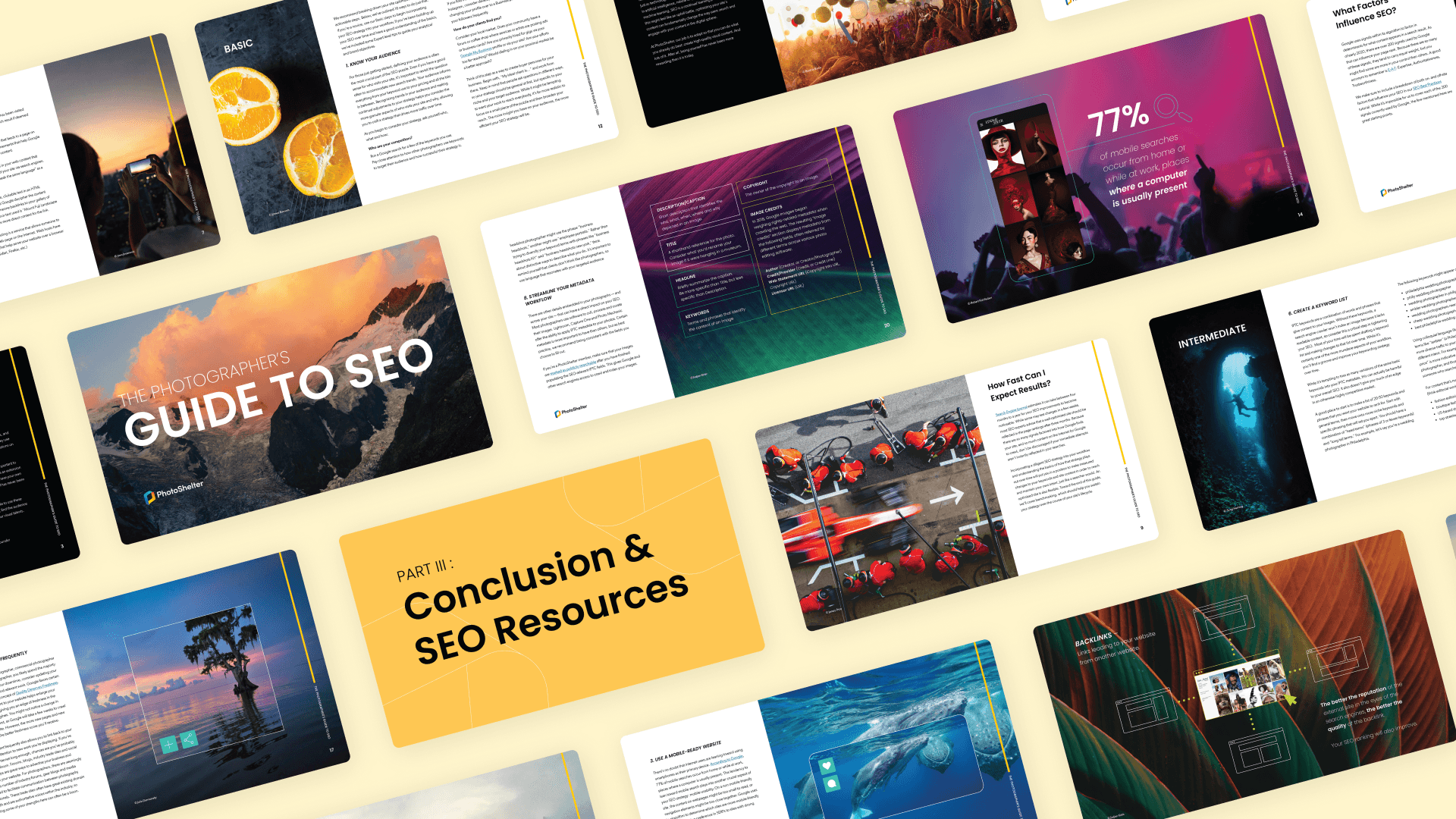Click the BASIC label on the oranges page

click(x=238, y=45)
